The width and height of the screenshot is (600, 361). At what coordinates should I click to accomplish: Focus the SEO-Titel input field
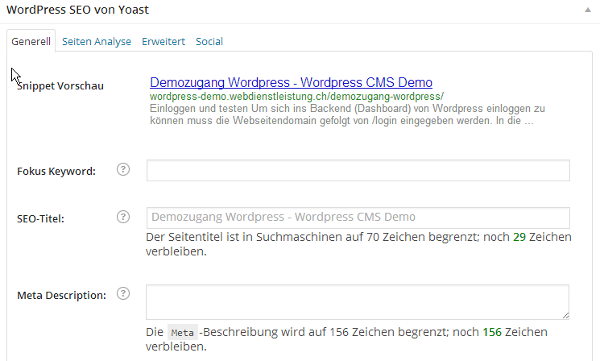(x=358, y=217)
